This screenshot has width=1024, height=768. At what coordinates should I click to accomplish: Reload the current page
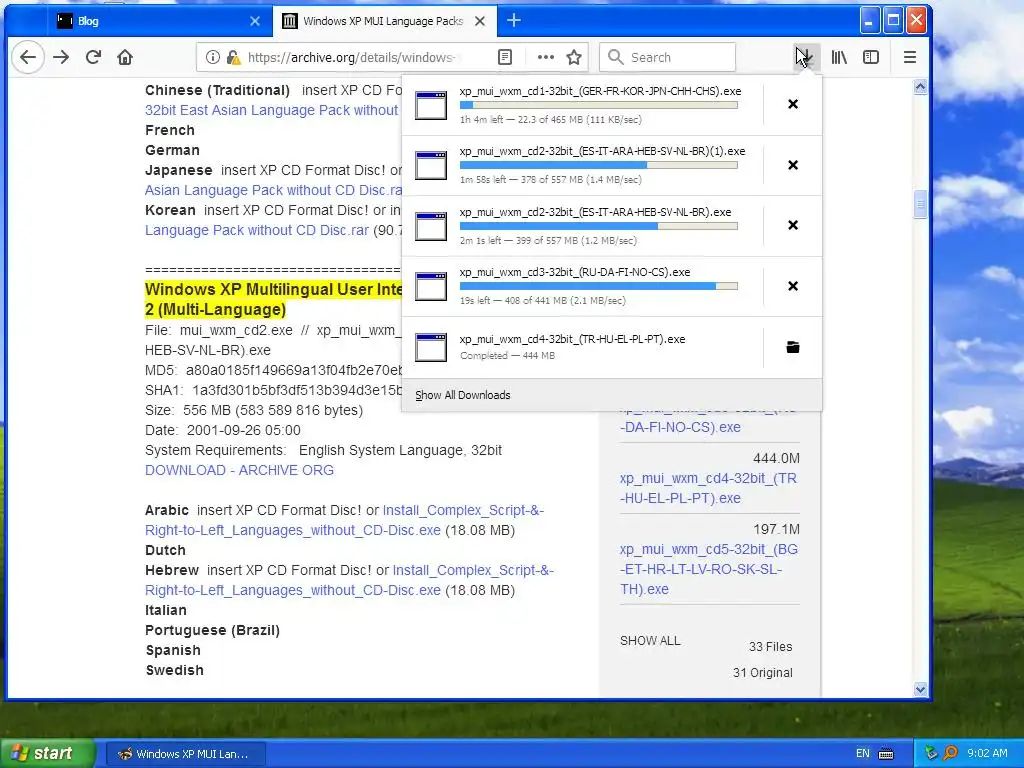[93, 57]
